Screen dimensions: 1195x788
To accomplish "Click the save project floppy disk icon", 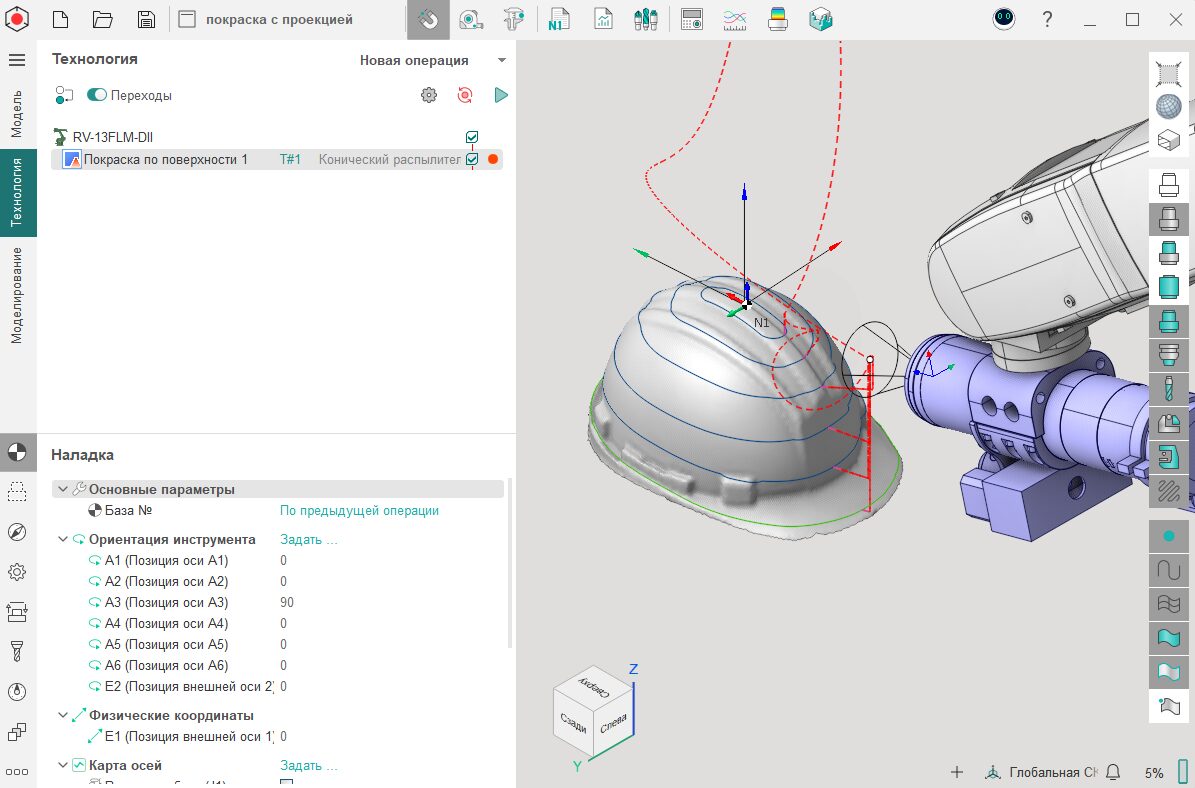I will coord(146,19).
